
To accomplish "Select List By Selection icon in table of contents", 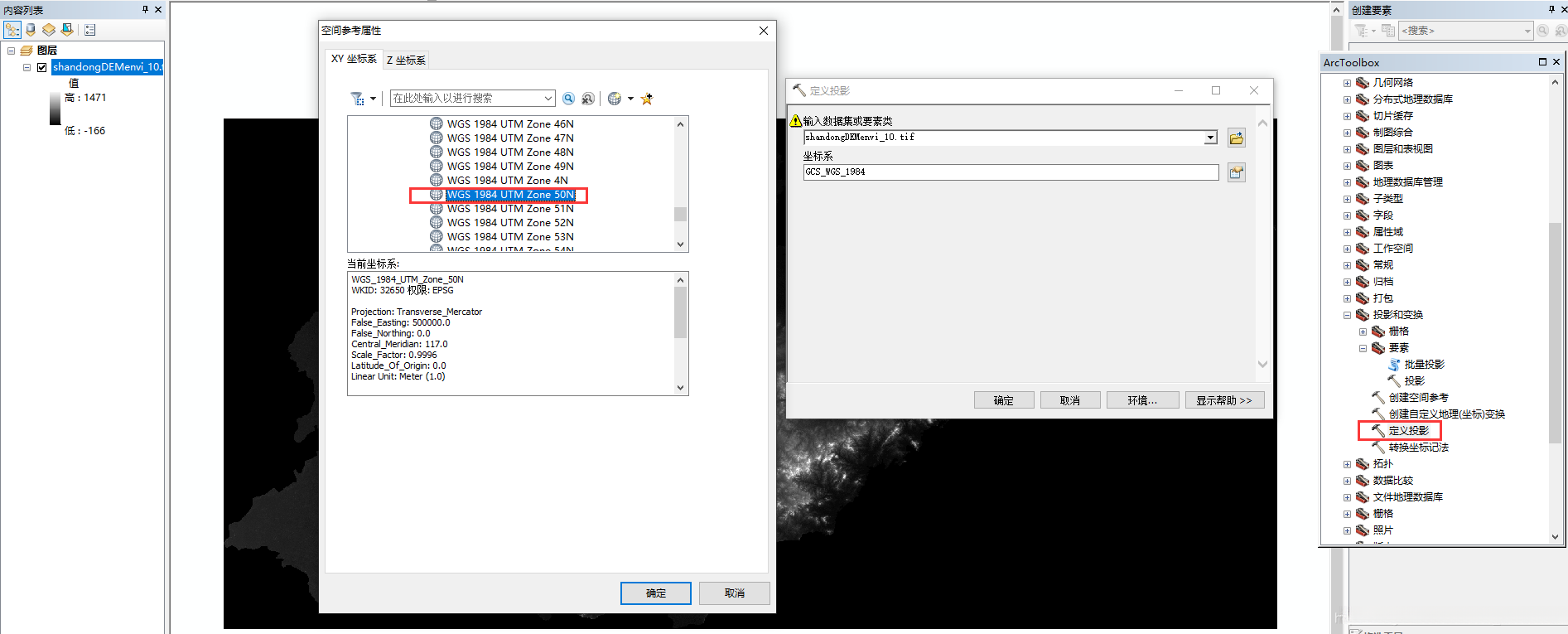I will coord(67,30).
